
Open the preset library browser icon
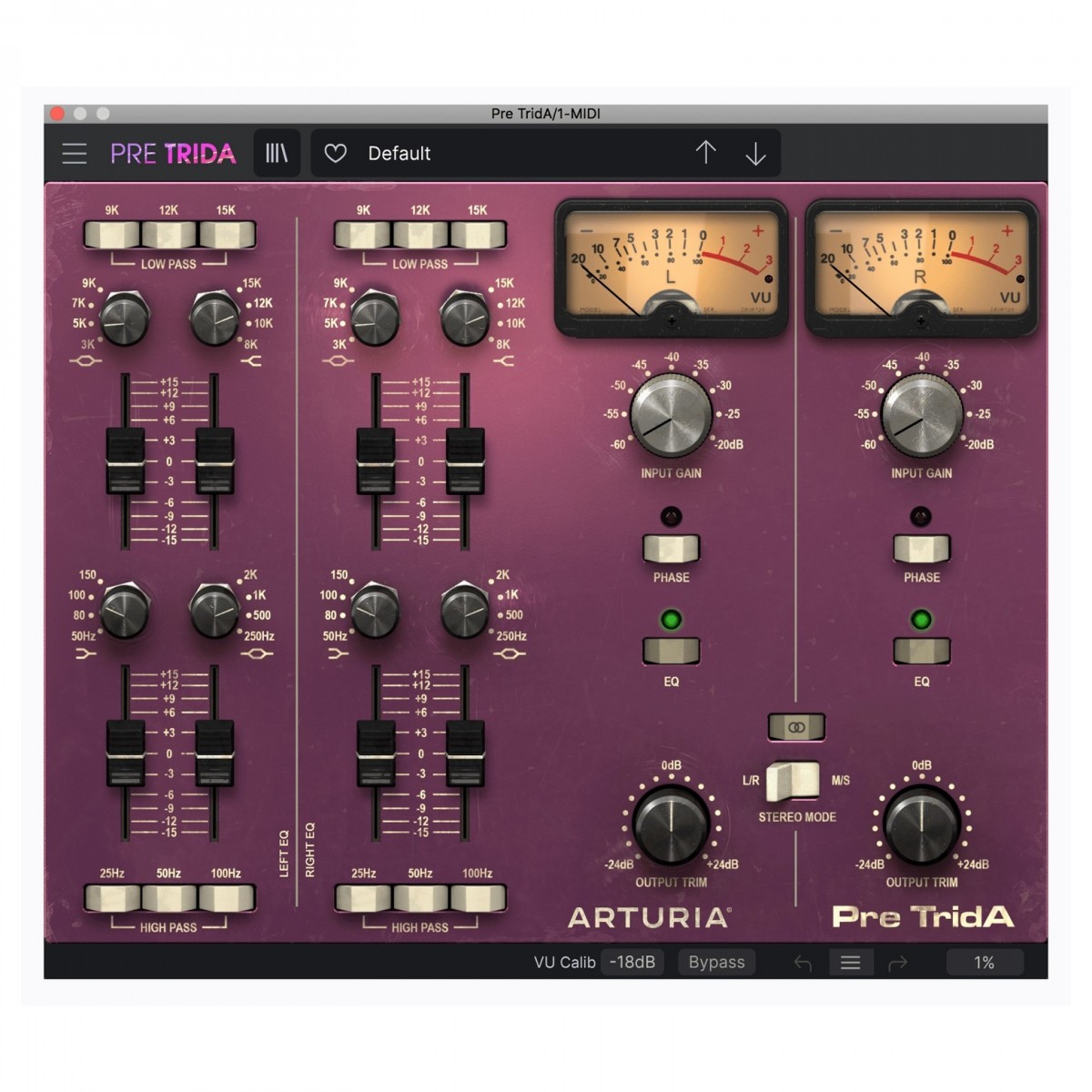(277, 154)
